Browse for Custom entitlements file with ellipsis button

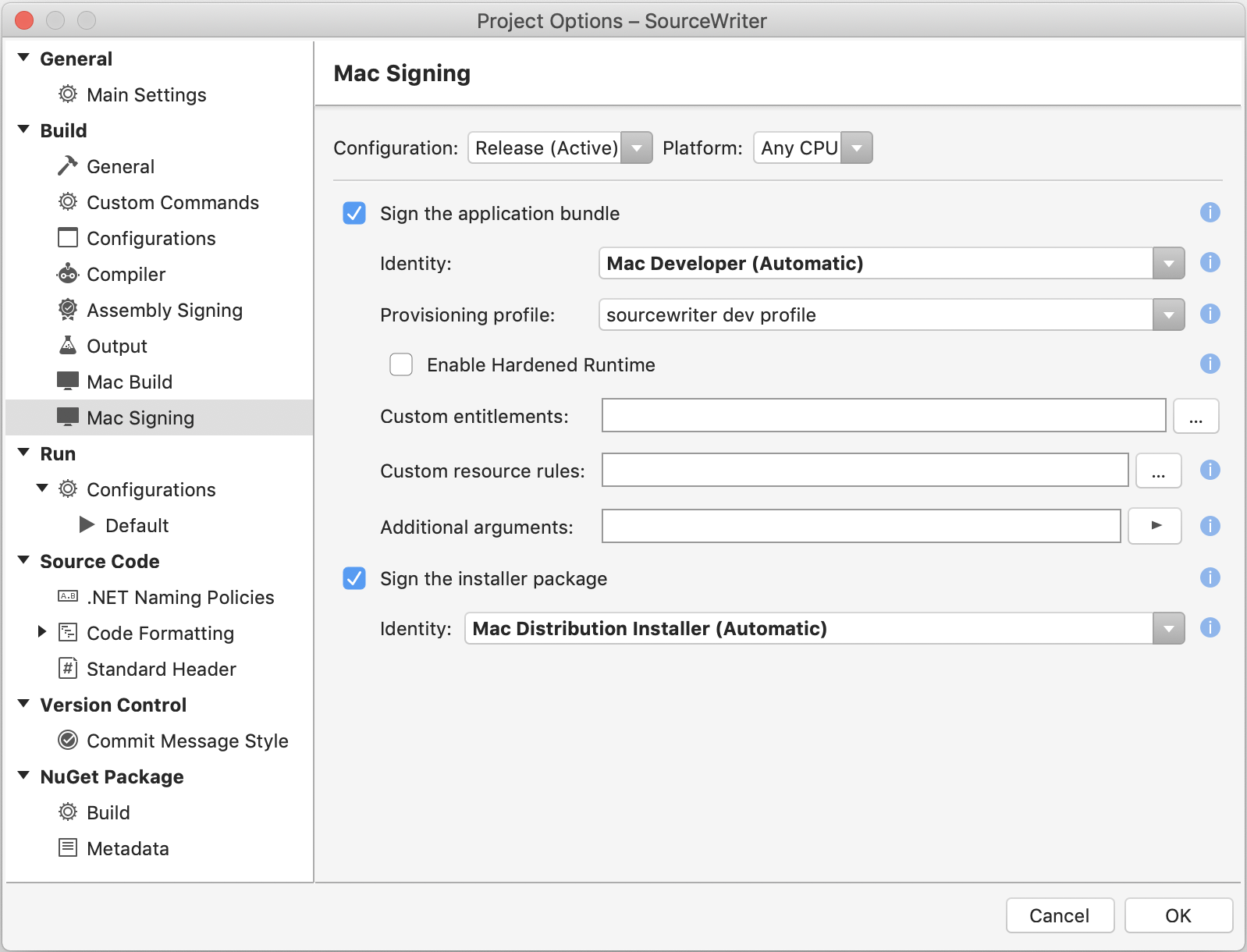pyautogui.click(x=1195, y=416)
